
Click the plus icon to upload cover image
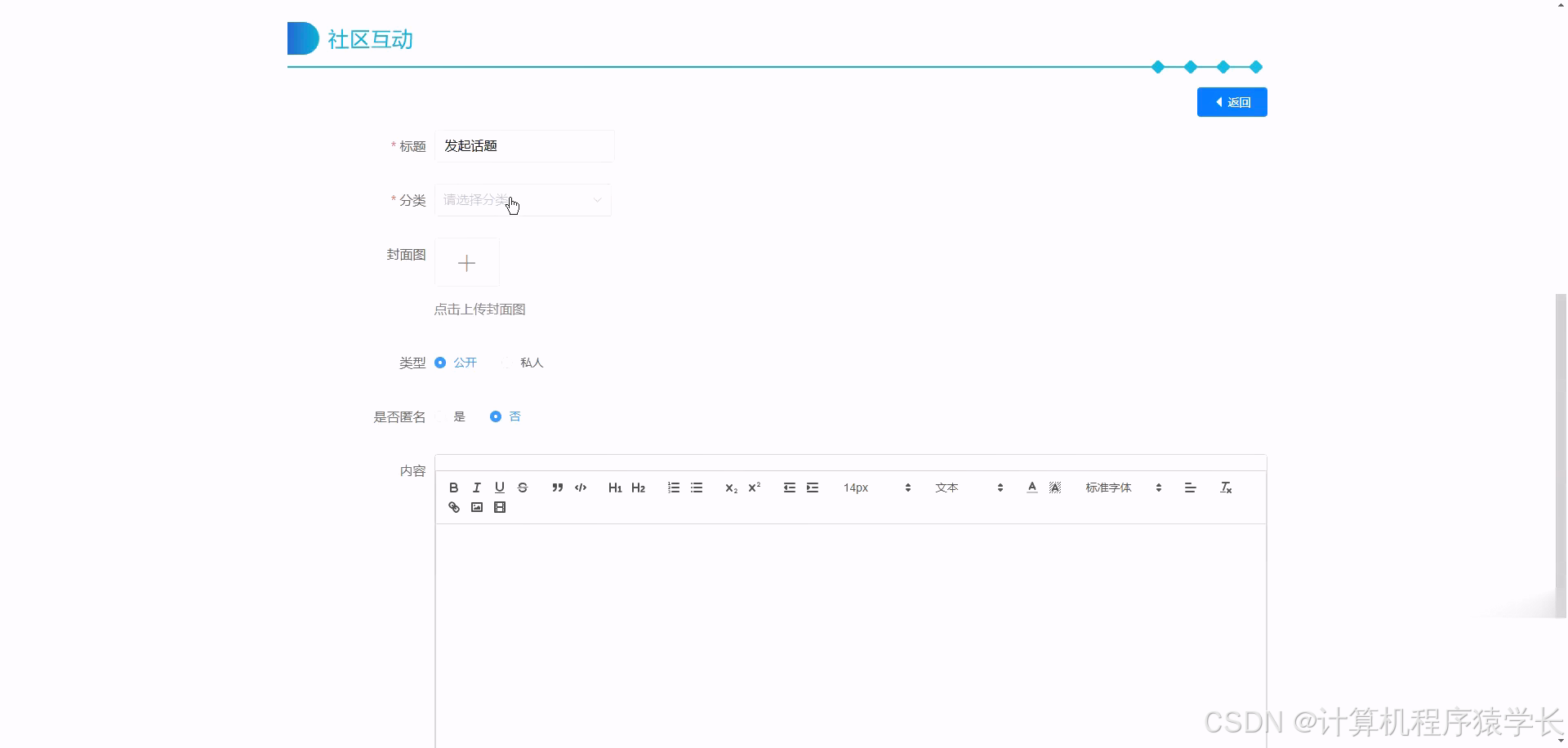467,263
